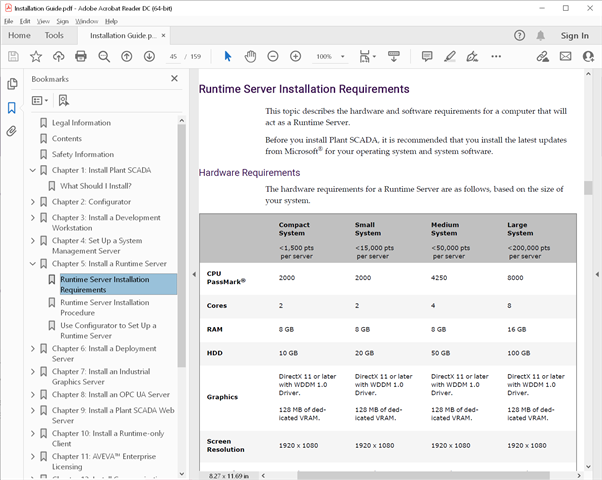Open the notifications bell
Viewport: 602px width, 480px height.
[x=540, y=36]
